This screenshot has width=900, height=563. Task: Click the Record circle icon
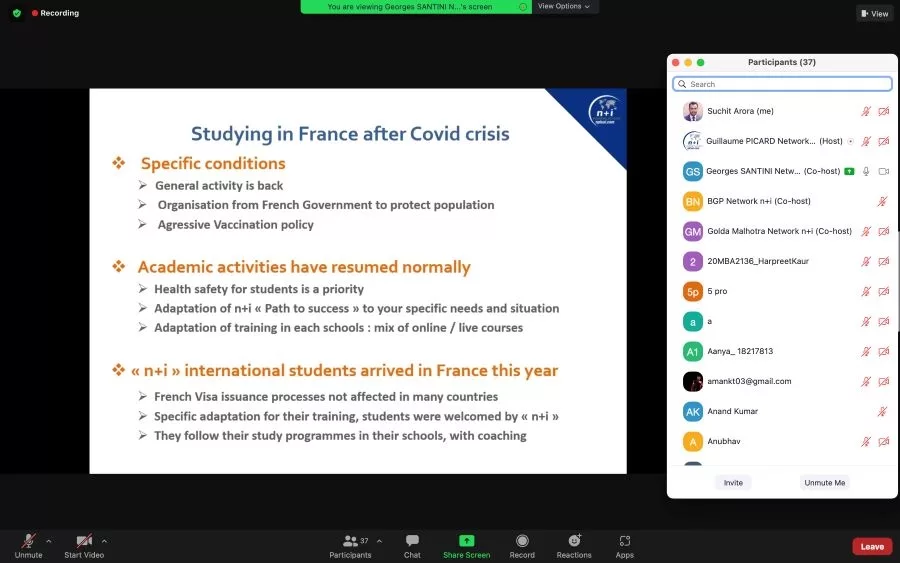(522, 541)
